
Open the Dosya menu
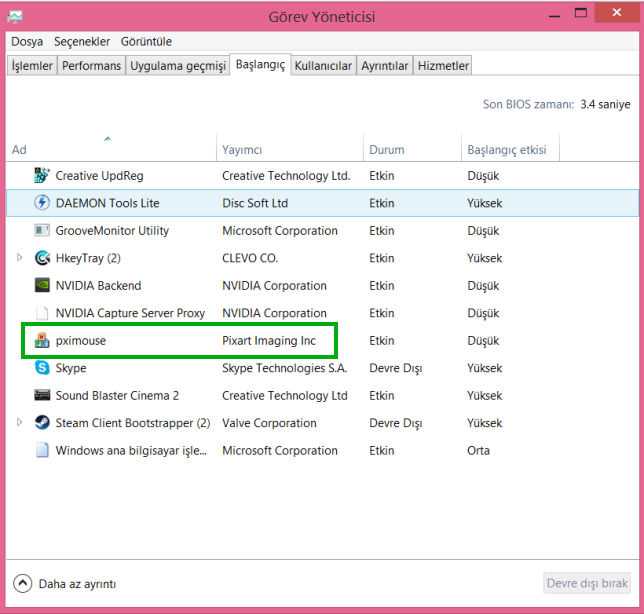coord(27,41)
